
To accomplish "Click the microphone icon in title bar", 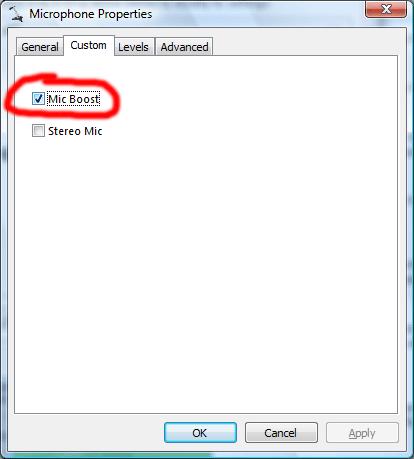I will pyautogui.click(x=15, y=14).
